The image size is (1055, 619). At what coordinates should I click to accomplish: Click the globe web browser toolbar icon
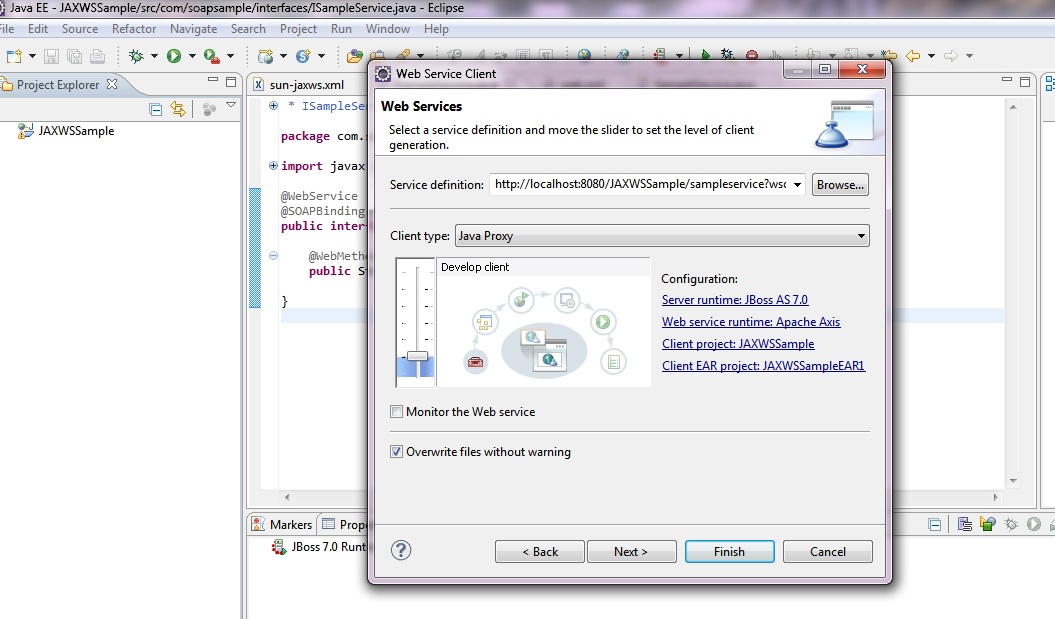tap(584, 56)
